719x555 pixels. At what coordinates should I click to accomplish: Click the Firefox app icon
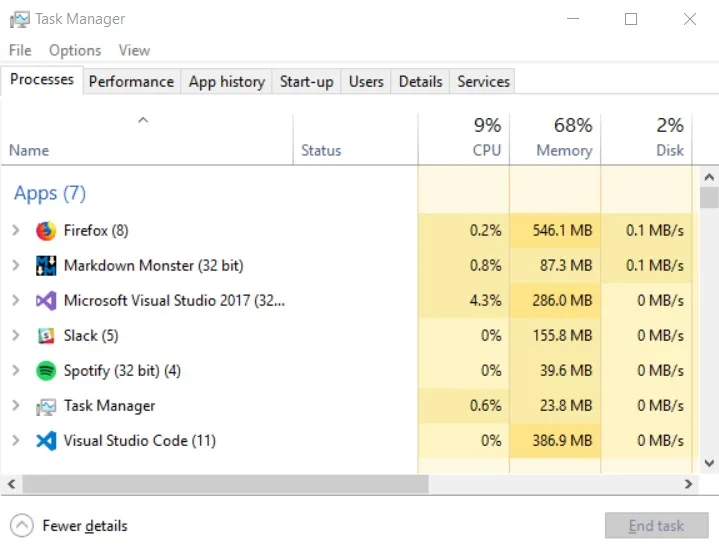click(46, 231)
